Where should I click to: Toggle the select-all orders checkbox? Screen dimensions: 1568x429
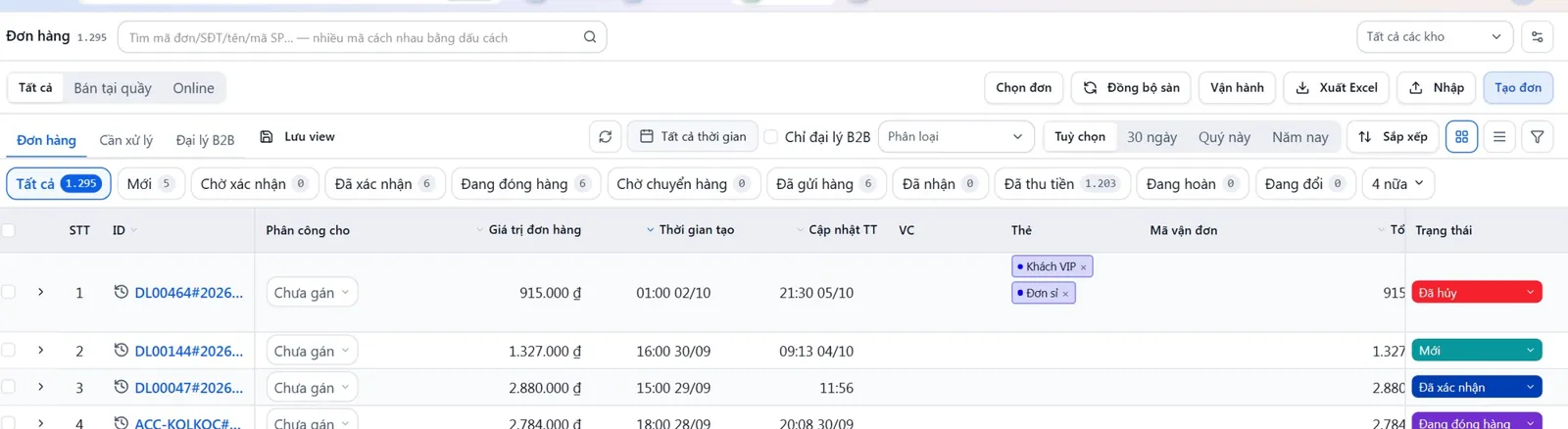[x=9, y=230]
